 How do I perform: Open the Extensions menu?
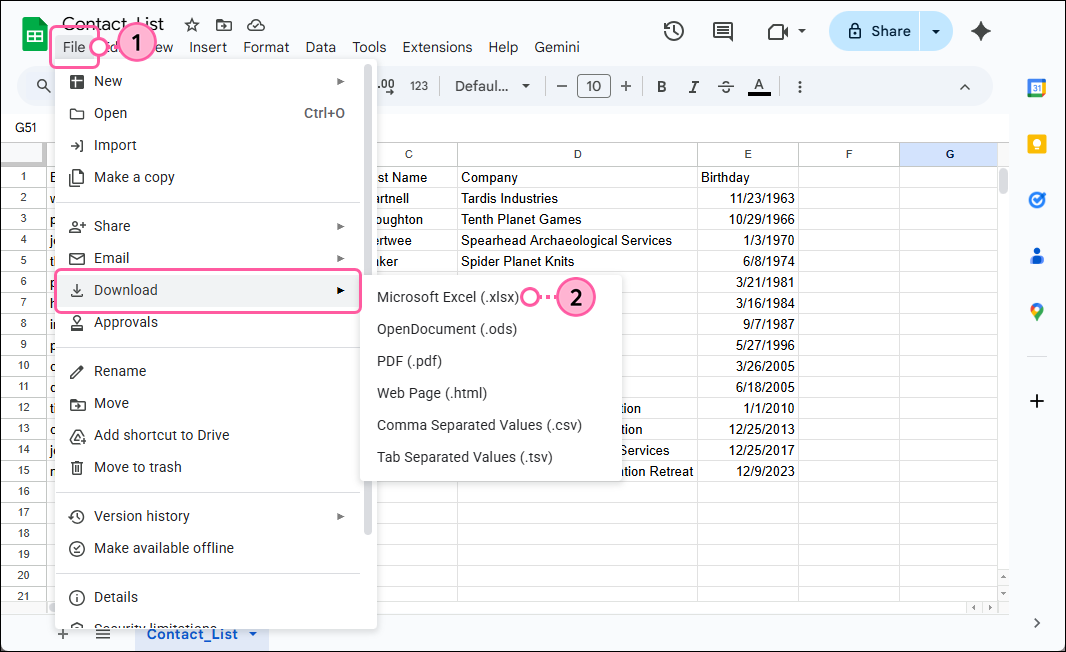(437, 47)
